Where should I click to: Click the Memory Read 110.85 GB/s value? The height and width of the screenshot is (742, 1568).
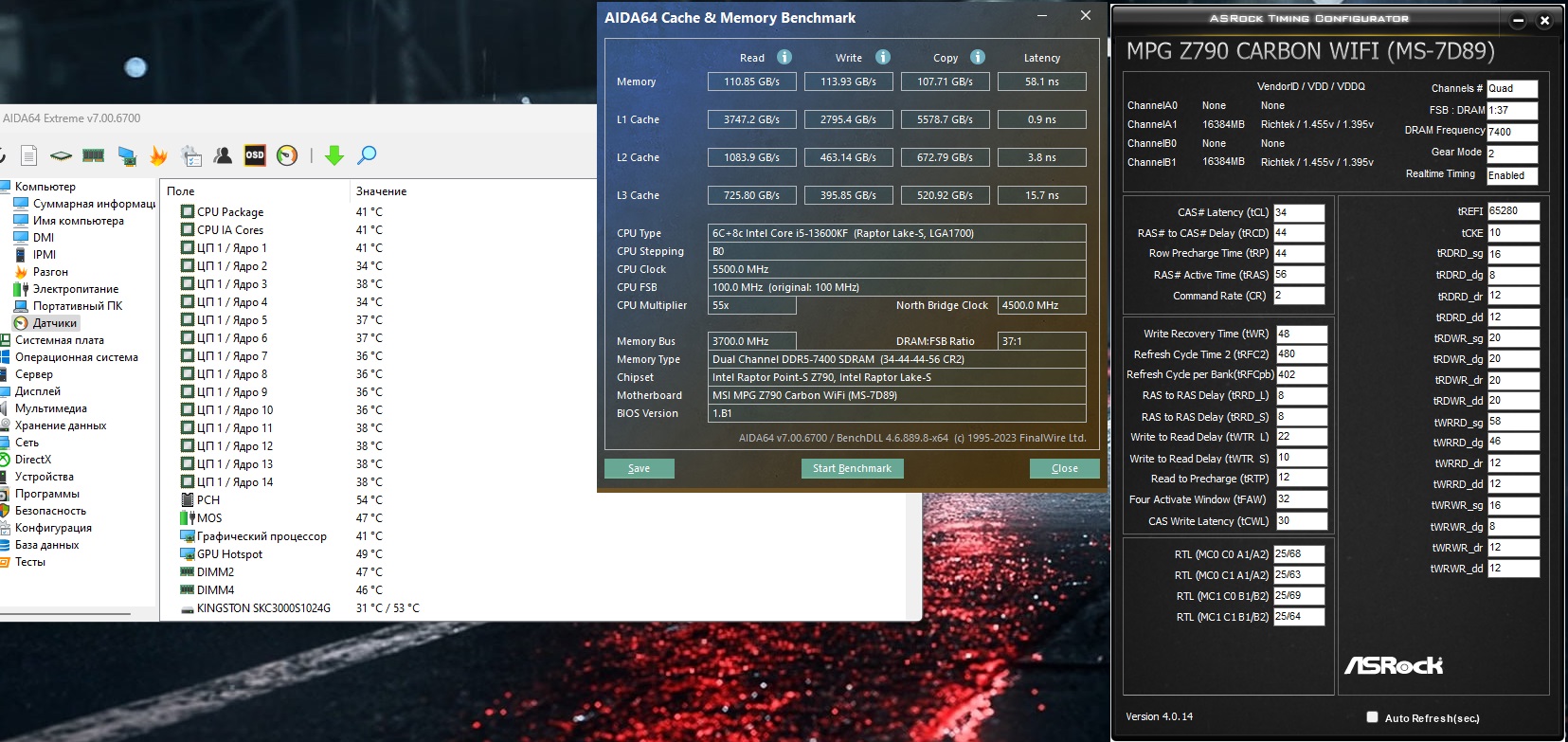pos(752,81)
